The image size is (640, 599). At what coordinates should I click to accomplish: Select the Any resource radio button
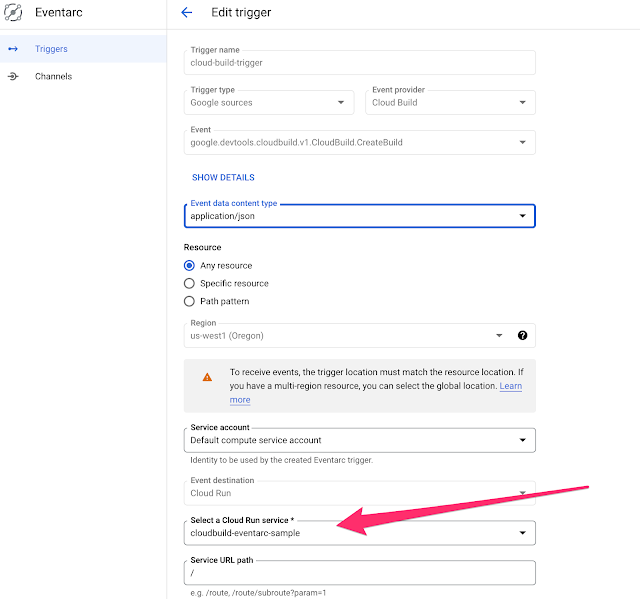click(x=189, y=265)
